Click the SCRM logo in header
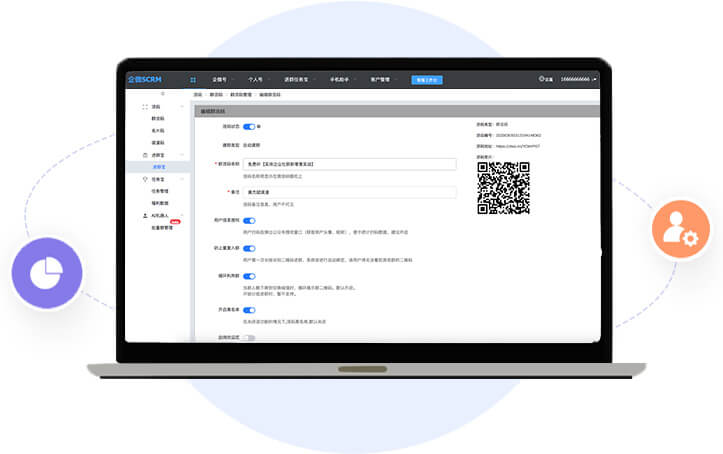 coord(145,79)
